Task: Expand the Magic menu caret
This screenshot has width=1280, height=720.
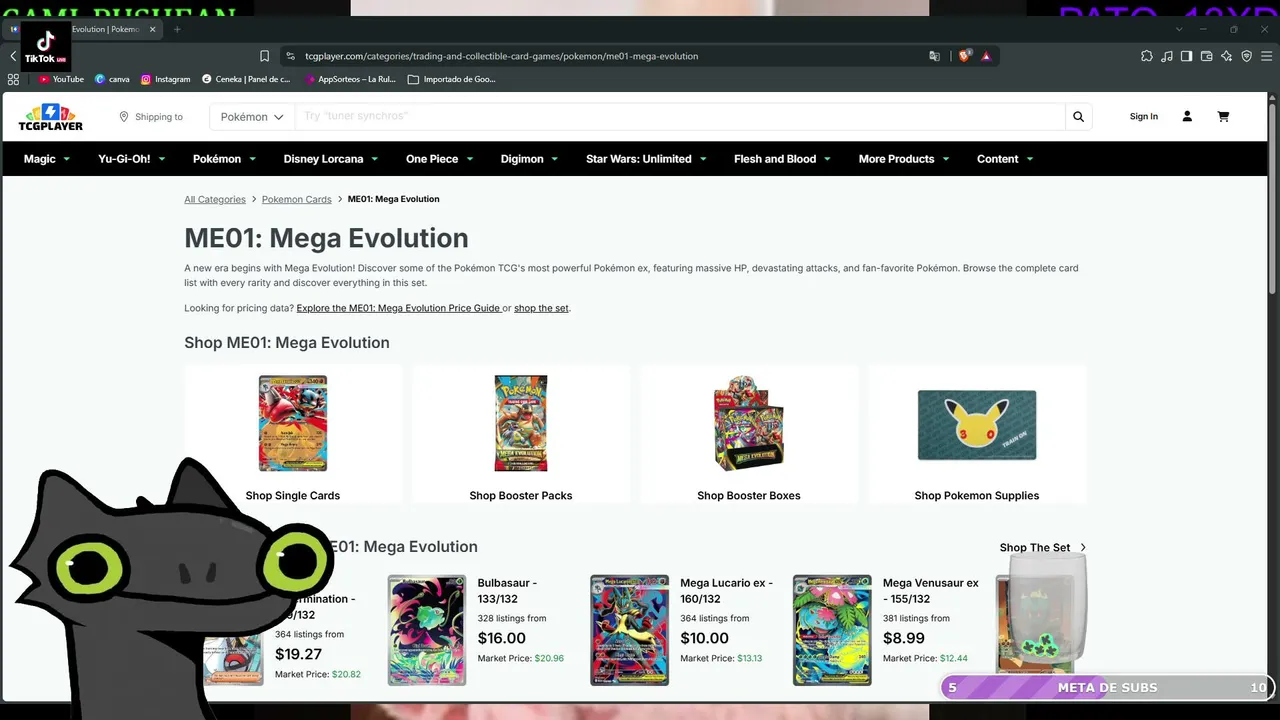Action: pos(67,159)
